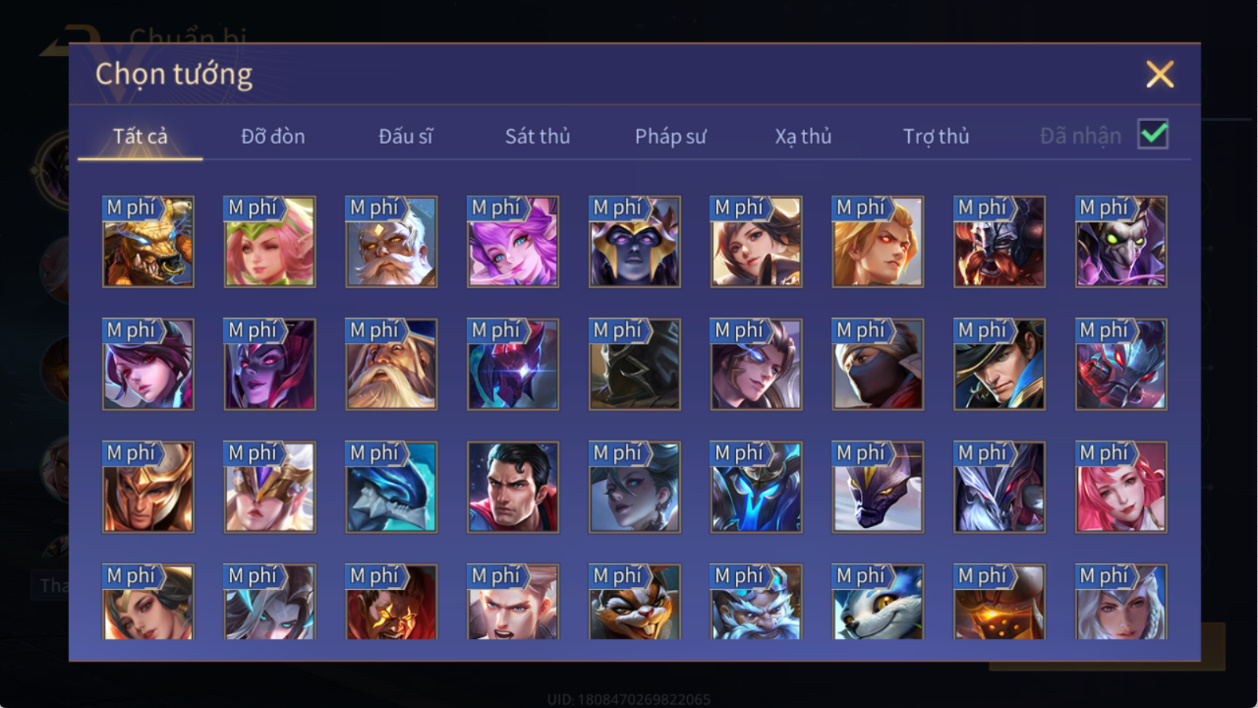Filter heroes by Xạ thủ tab
The width and height of the screenshot is (1258, 708).
tap(803, 136)
